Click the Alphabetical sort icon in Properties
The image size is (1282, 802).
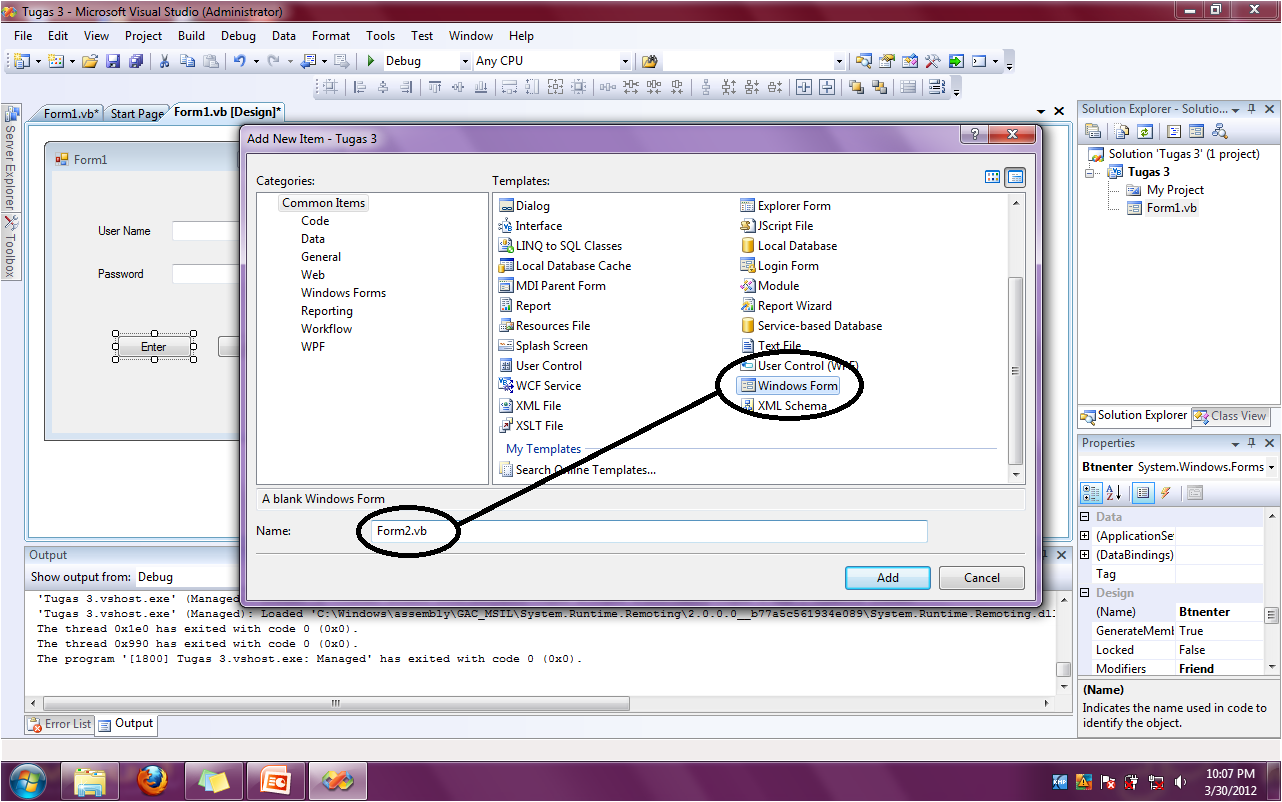[x=1114, y=493]
